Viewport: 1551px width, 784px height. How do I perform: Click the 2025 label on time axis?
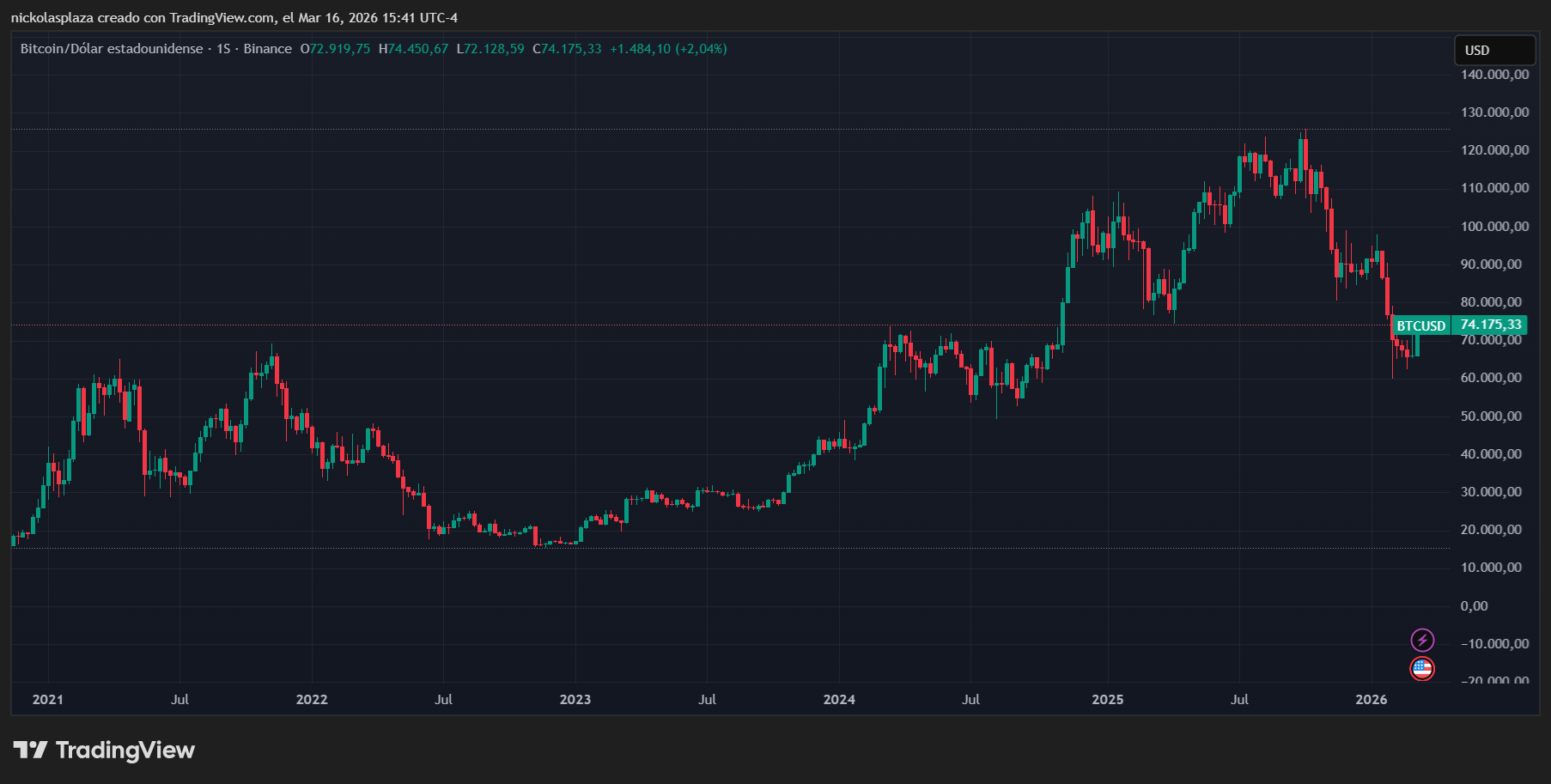[x=1107, y=699]
